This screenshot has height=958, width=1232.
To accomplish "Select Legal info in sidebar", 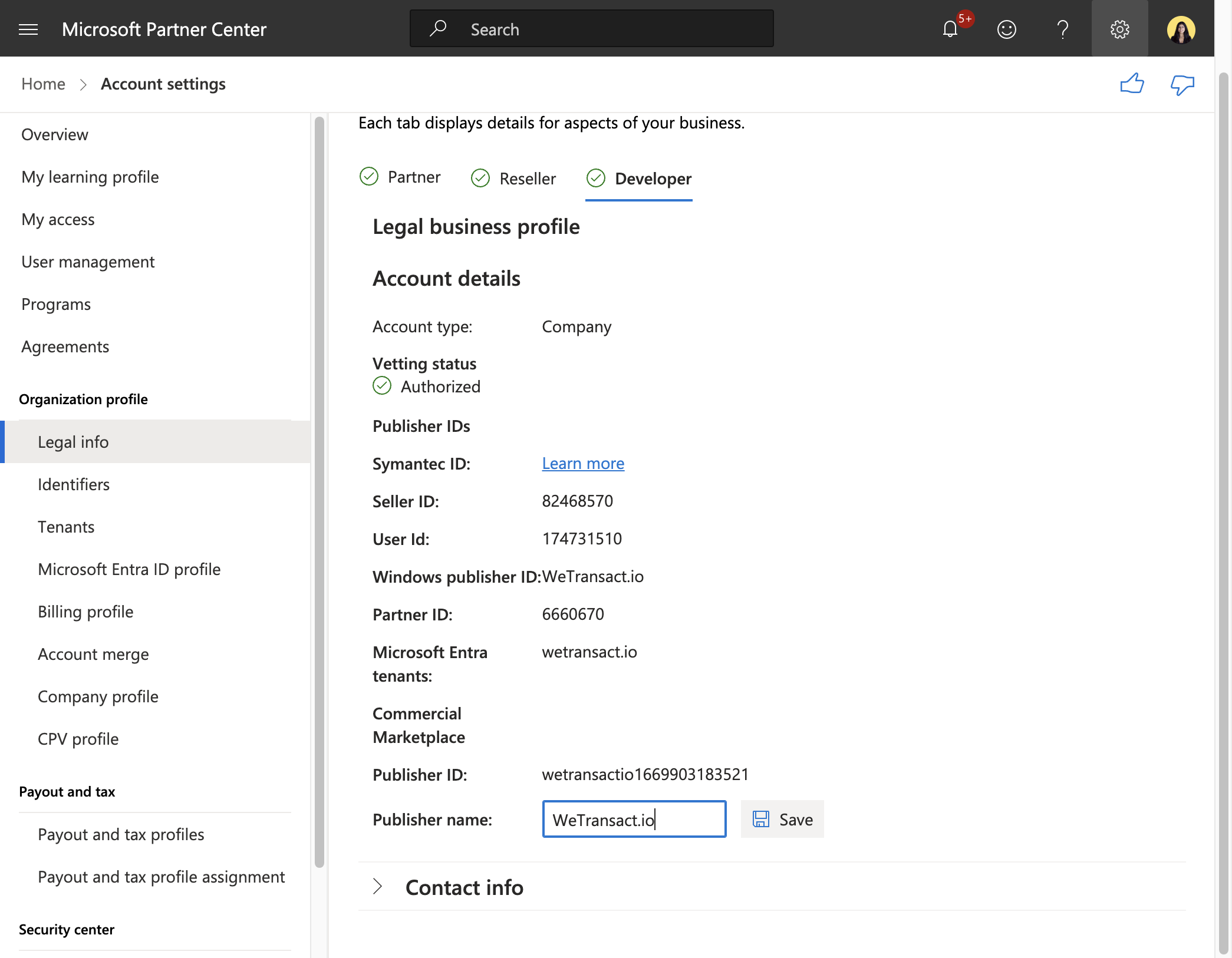I will (156, 442).
